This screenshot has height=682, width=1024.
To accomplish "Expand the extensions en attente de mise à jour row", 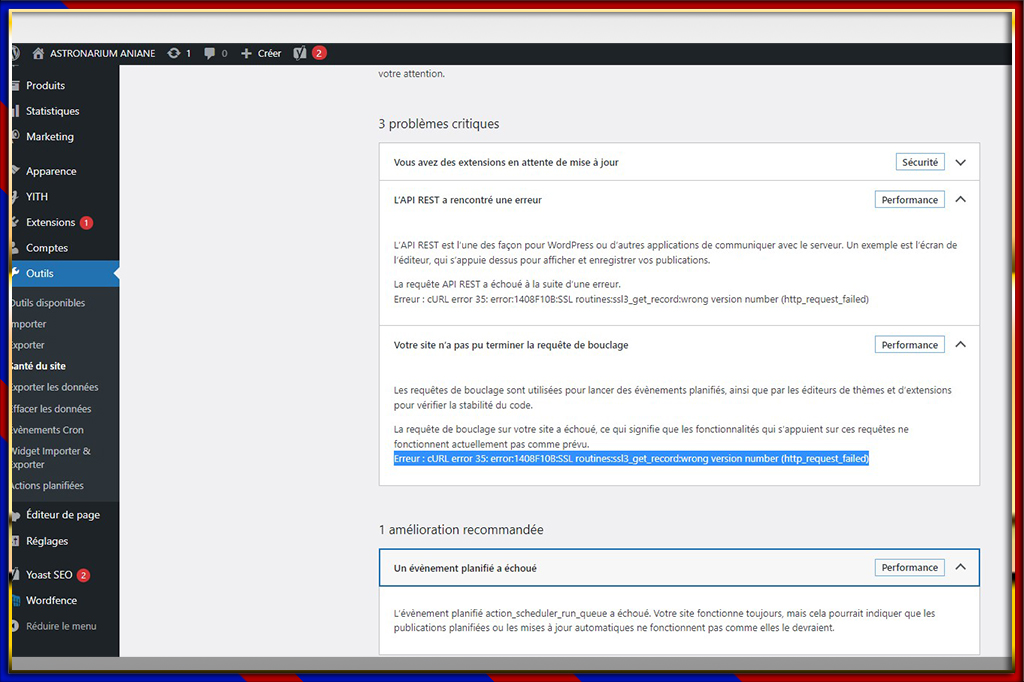I will (961, 162).
